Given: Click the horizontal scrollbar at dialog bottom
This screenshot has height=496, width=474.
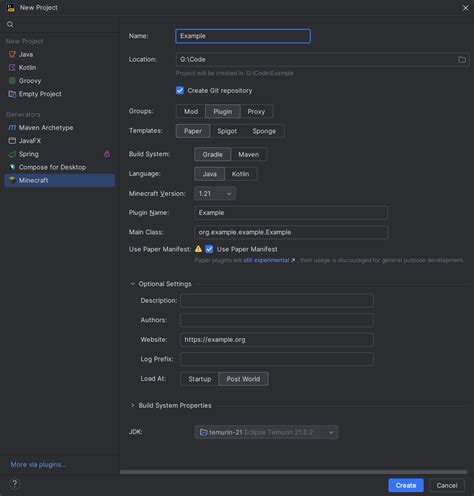Looking at the screenshot, I should [293, 472].
